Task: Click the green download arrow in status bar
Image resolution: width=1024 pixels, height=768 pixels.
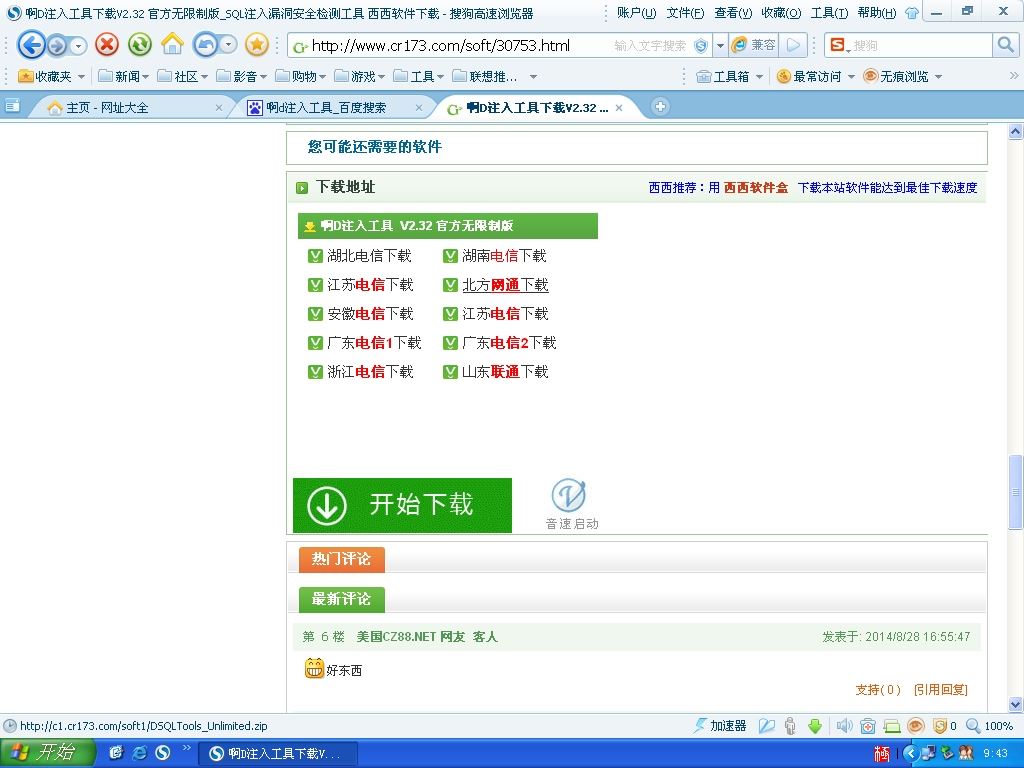Action: pos(814,726)
